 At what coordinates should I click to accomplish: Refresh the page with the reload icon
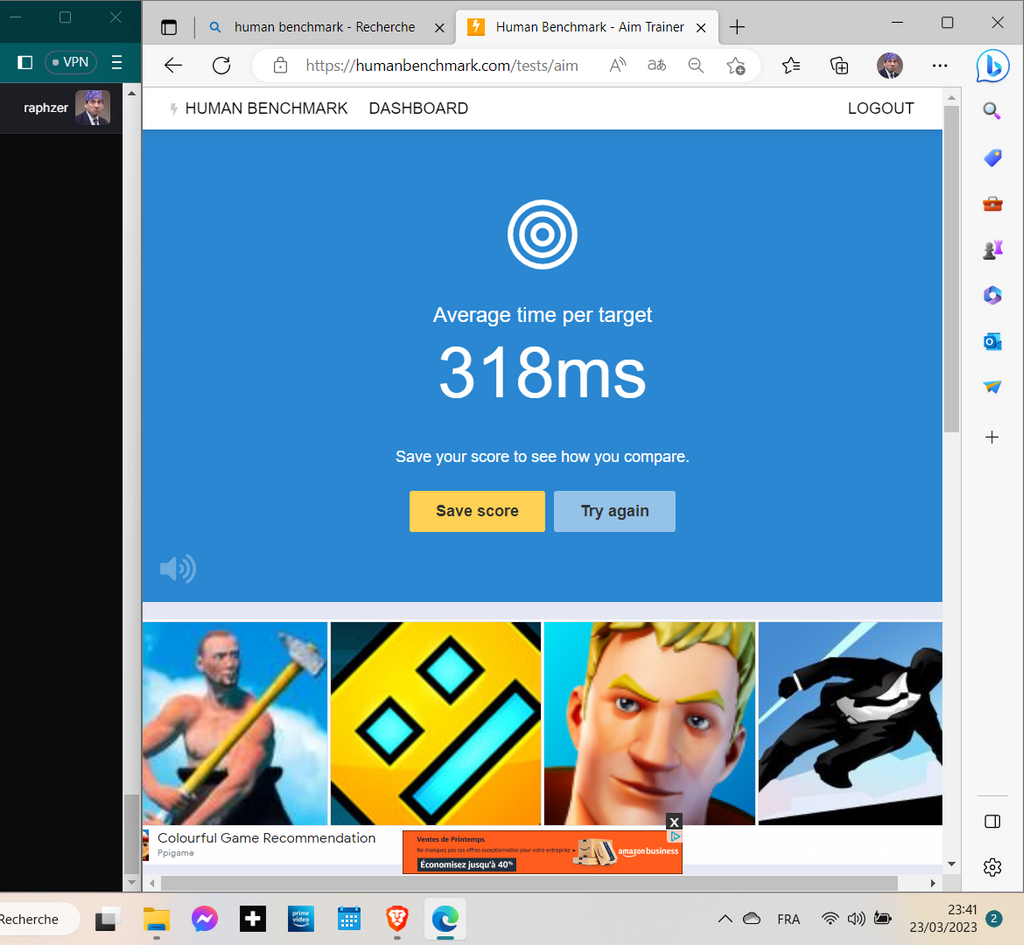click(222, 66)
